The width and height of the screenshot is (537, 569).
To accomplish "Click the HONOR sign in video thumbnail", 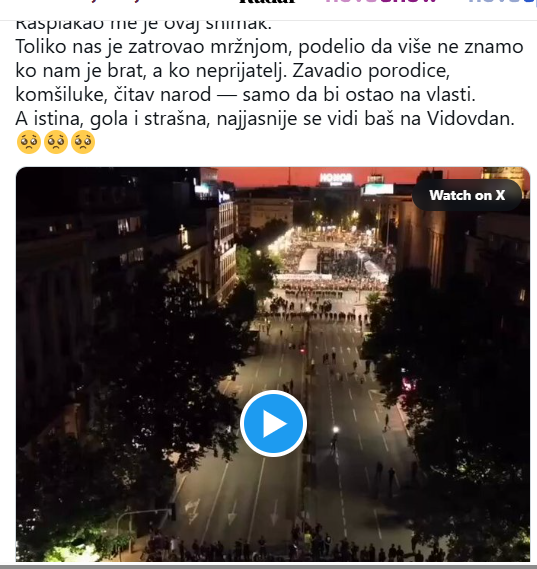I will coord(336,178).
